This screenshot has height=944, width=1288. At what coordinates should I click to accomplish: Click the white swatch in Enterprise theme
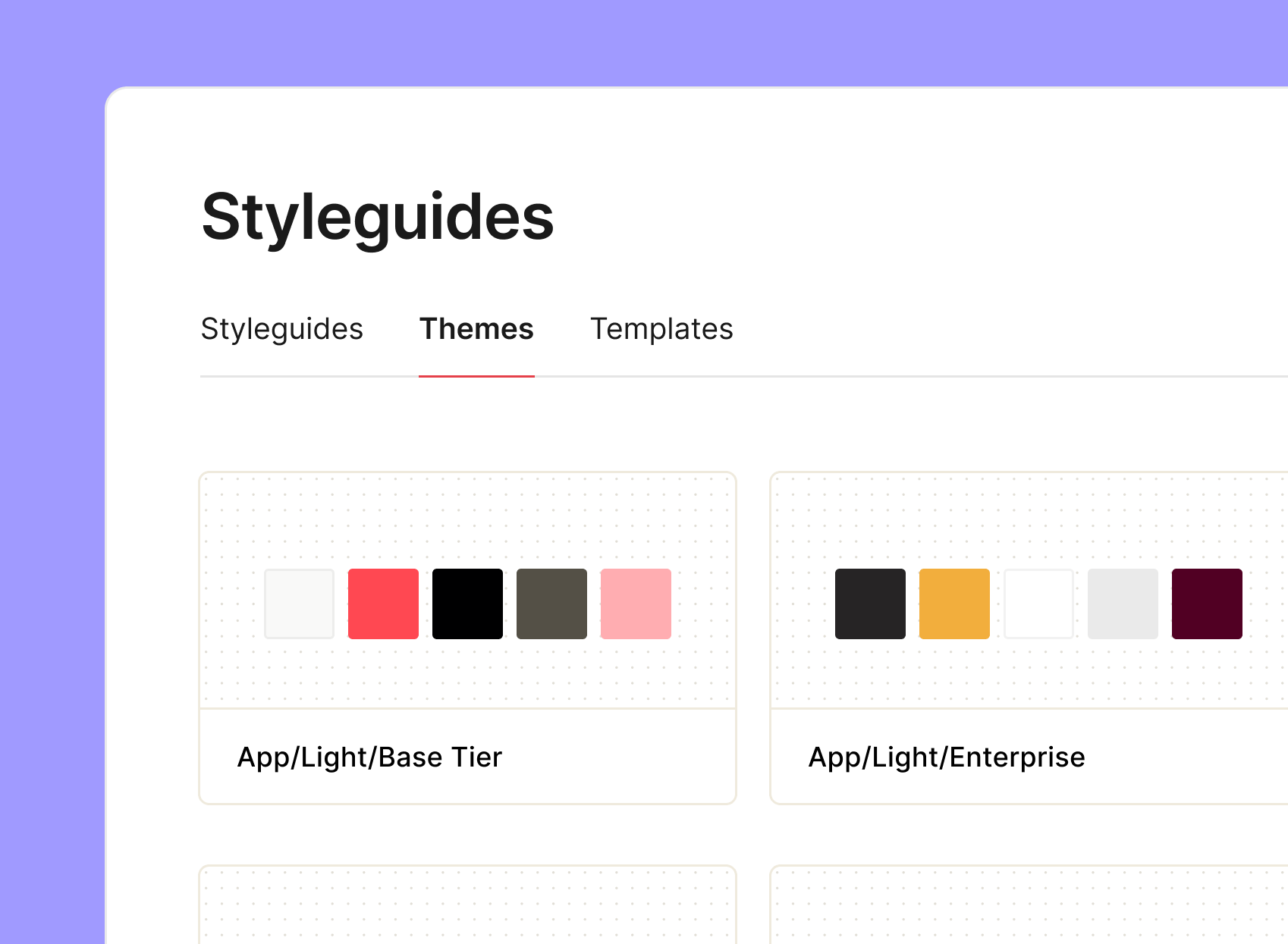point(1038,604)
